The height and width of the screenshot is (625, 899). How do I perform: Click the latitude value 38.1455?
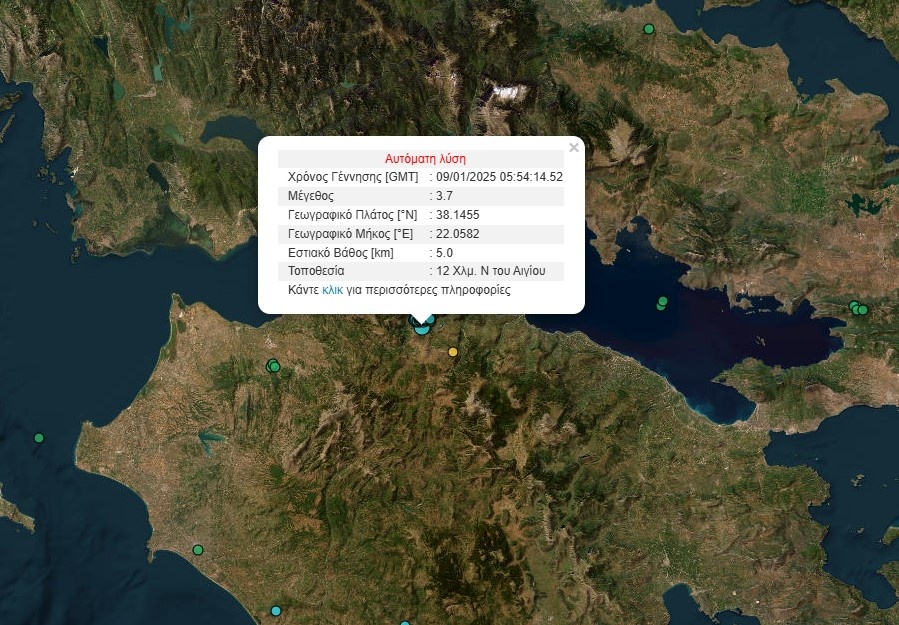(458, 215)
